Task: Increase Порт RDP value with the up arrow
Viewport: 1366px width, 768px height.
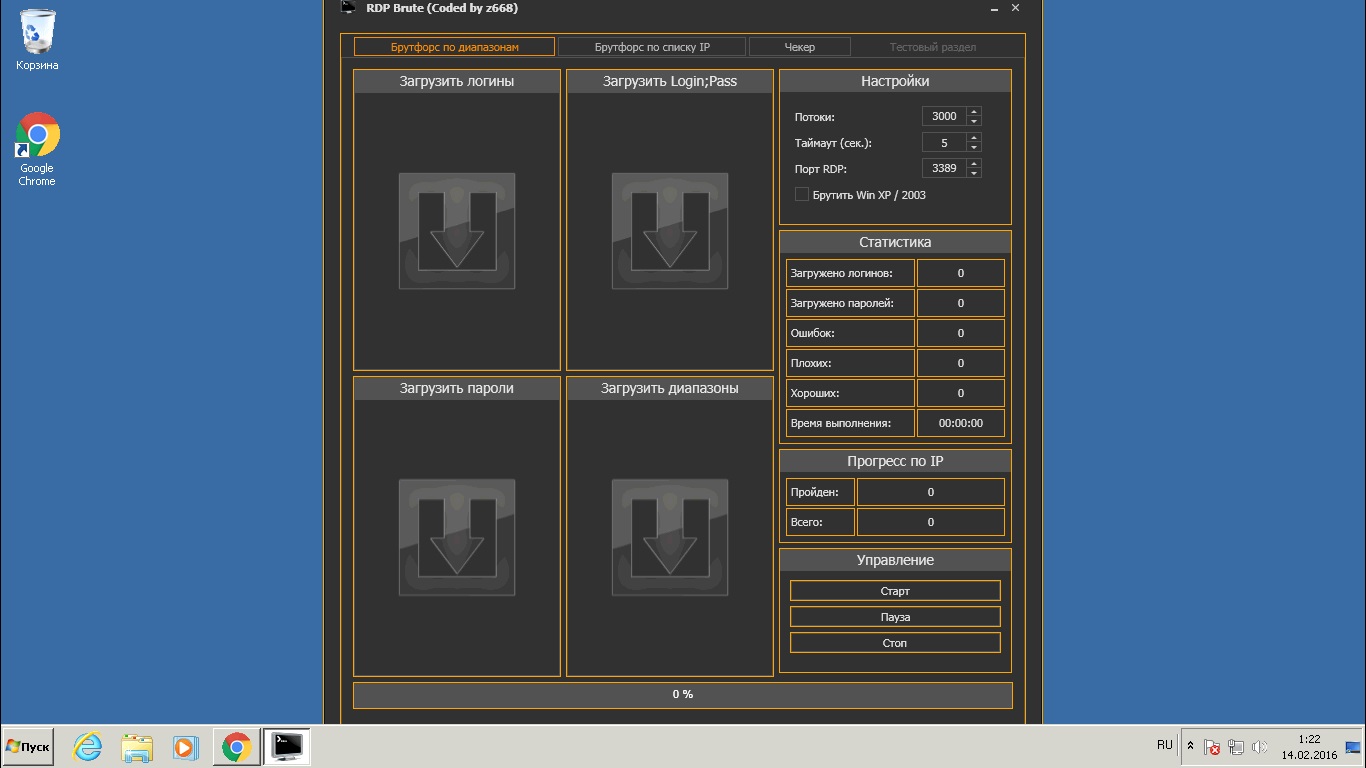Action: 974,163
